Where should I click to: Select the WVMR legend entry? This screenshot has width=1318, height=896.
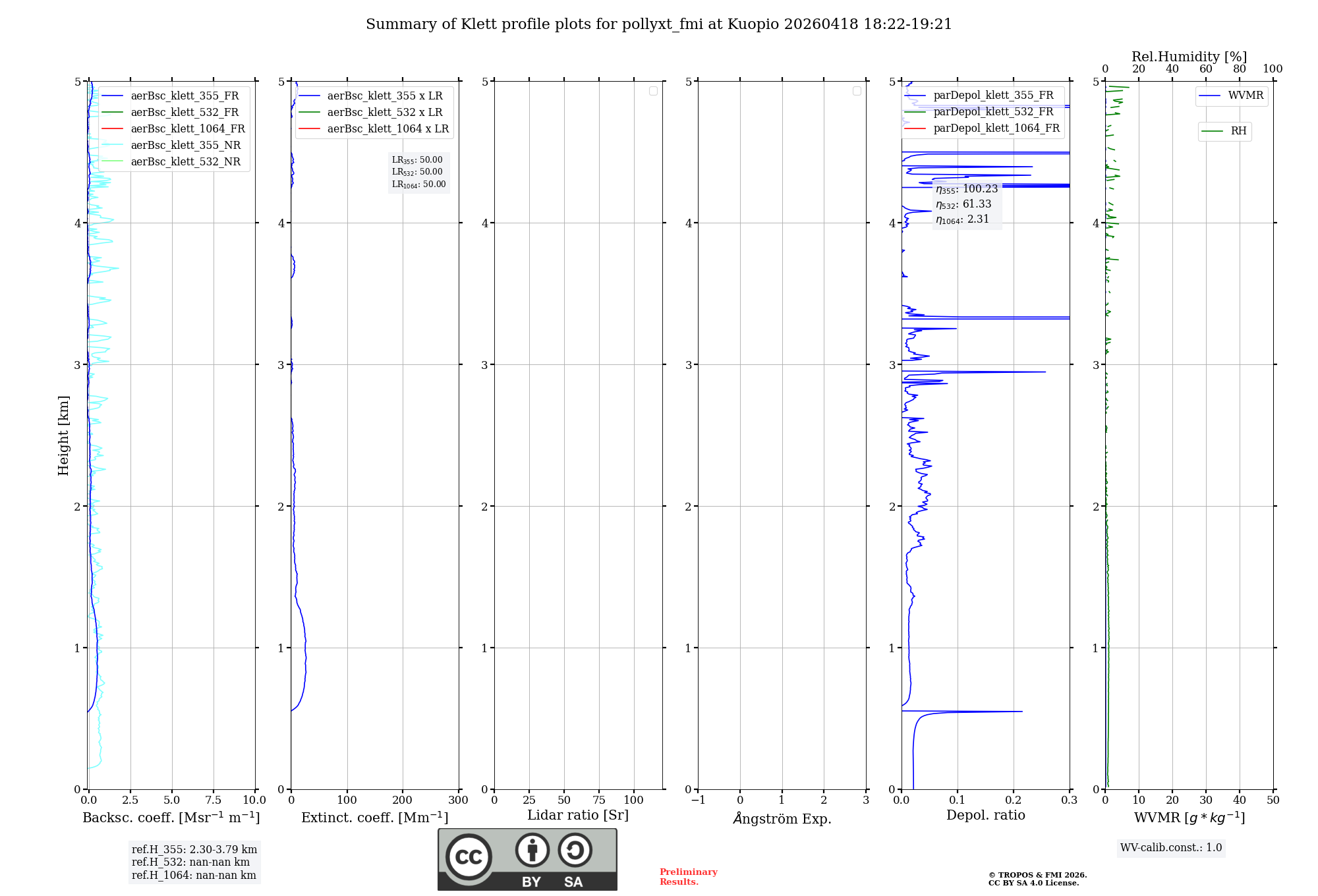1245,96
